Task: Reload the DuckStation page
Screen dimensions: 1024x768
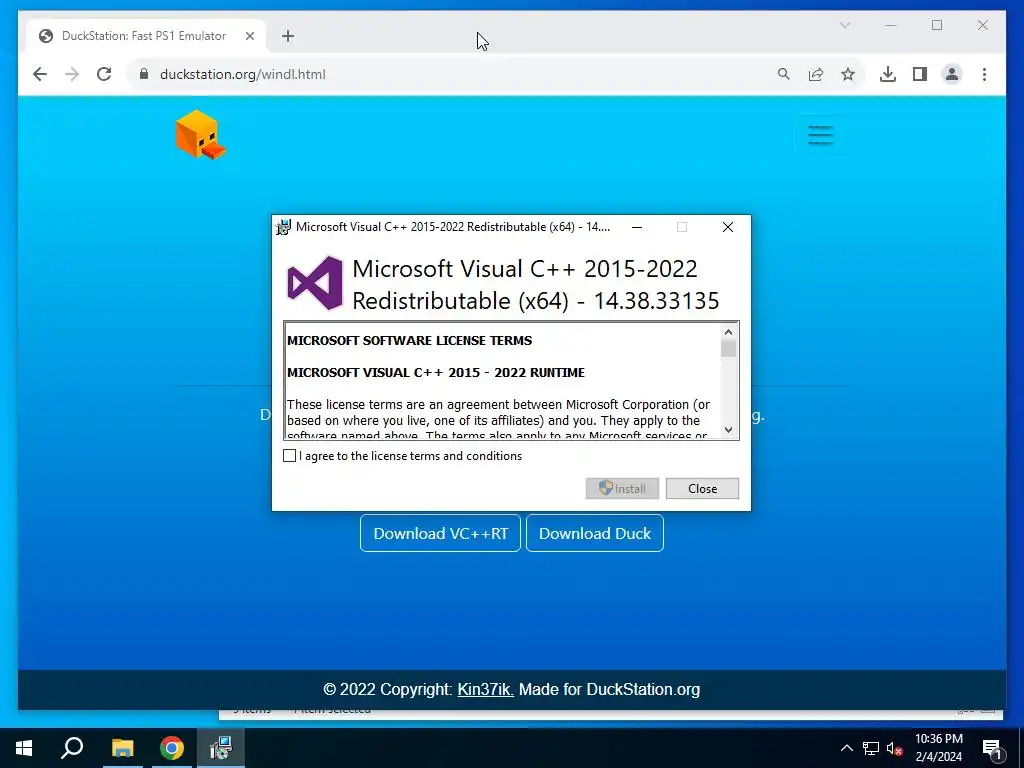Action: pyautogui.click(x=104, y=74)
